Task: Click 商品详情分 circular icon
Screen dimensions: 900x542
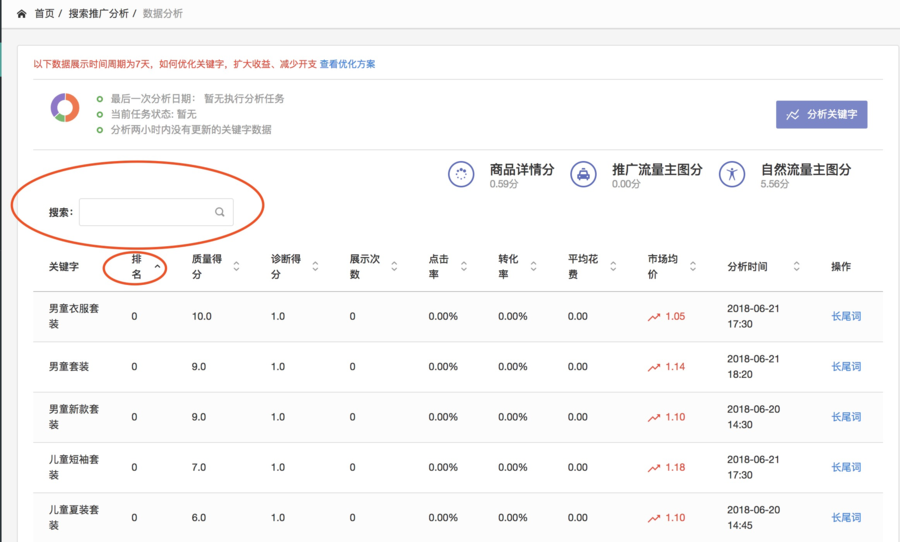Action: tap(461, 174)
